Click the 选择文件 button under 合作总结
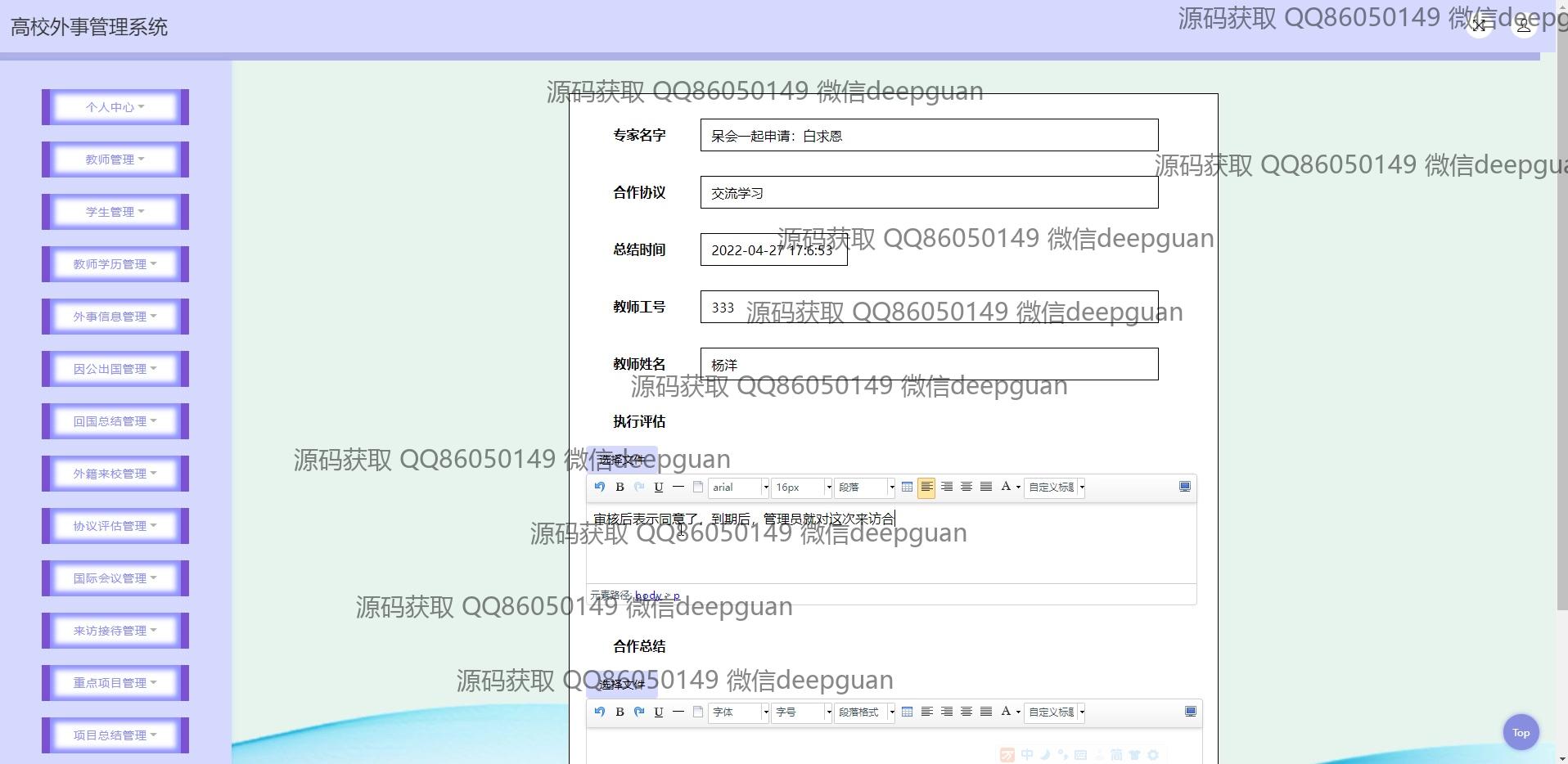Viewport: 1568px width, 764px height. (x=622, y=684)
